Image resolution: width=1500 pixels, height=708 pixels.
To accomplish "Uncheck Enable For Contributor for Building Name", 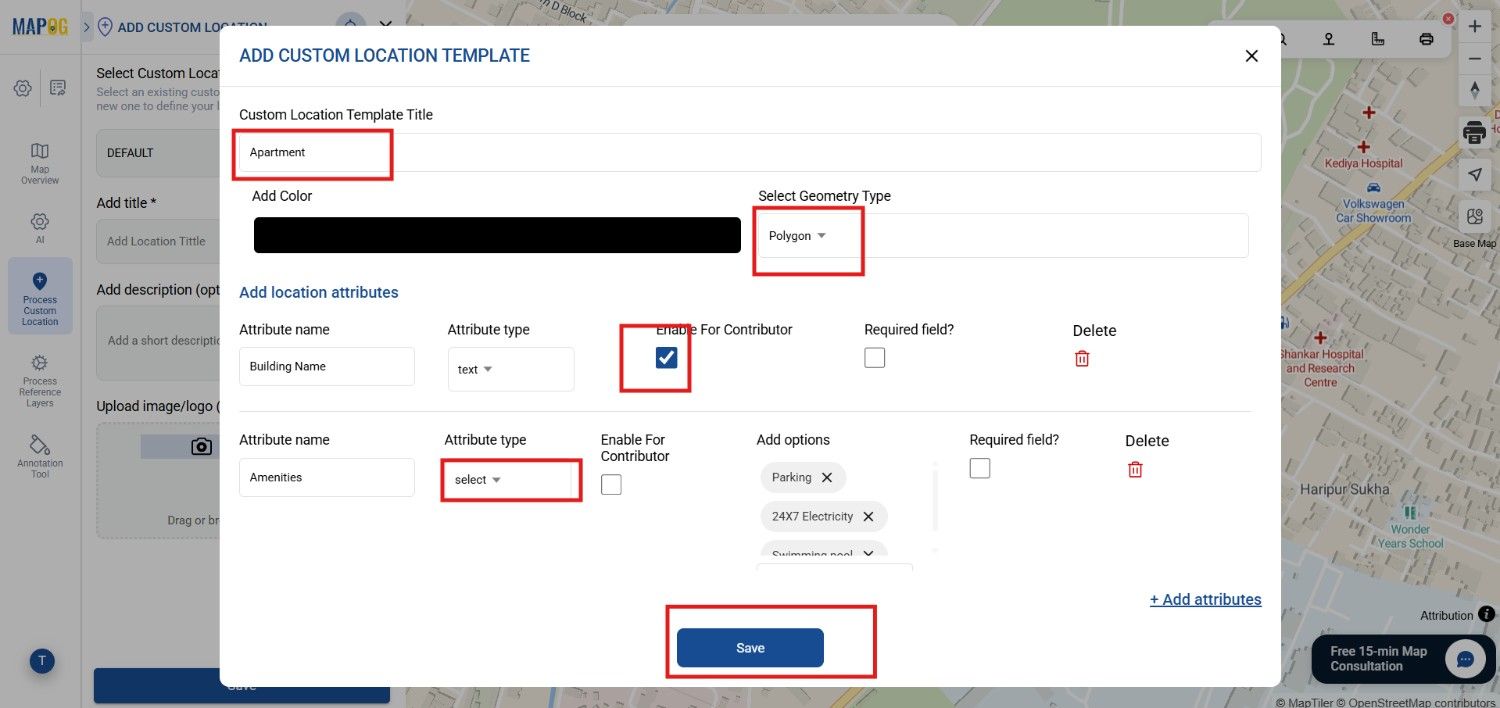I will [667, 357].
